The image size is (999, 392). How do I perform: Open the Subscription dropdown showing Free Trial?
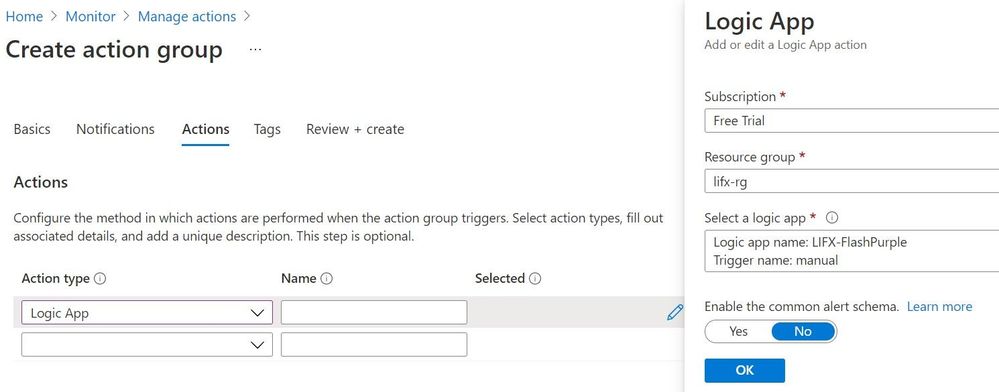(851, 120)
